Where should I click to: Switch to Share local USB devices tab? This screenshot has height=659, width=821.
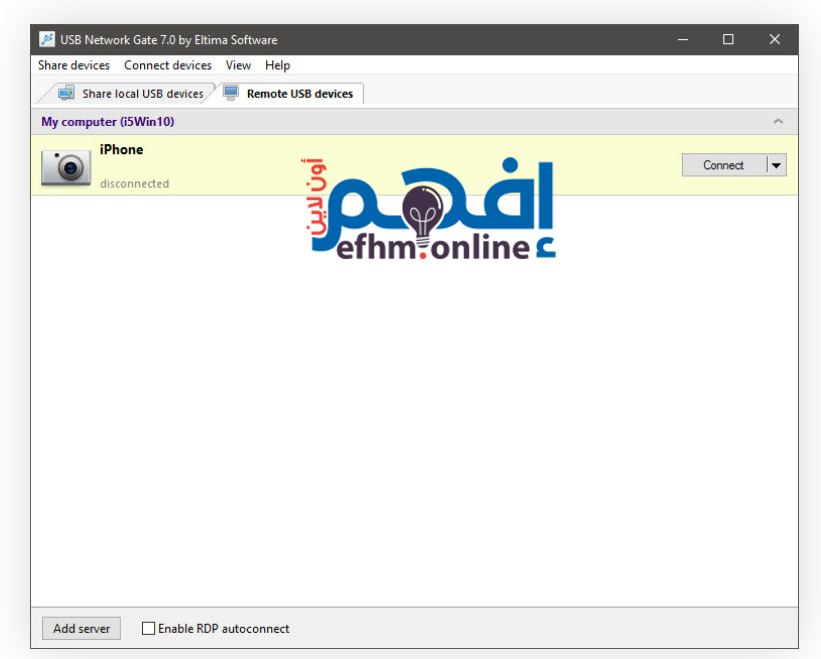tap(142, 94)
